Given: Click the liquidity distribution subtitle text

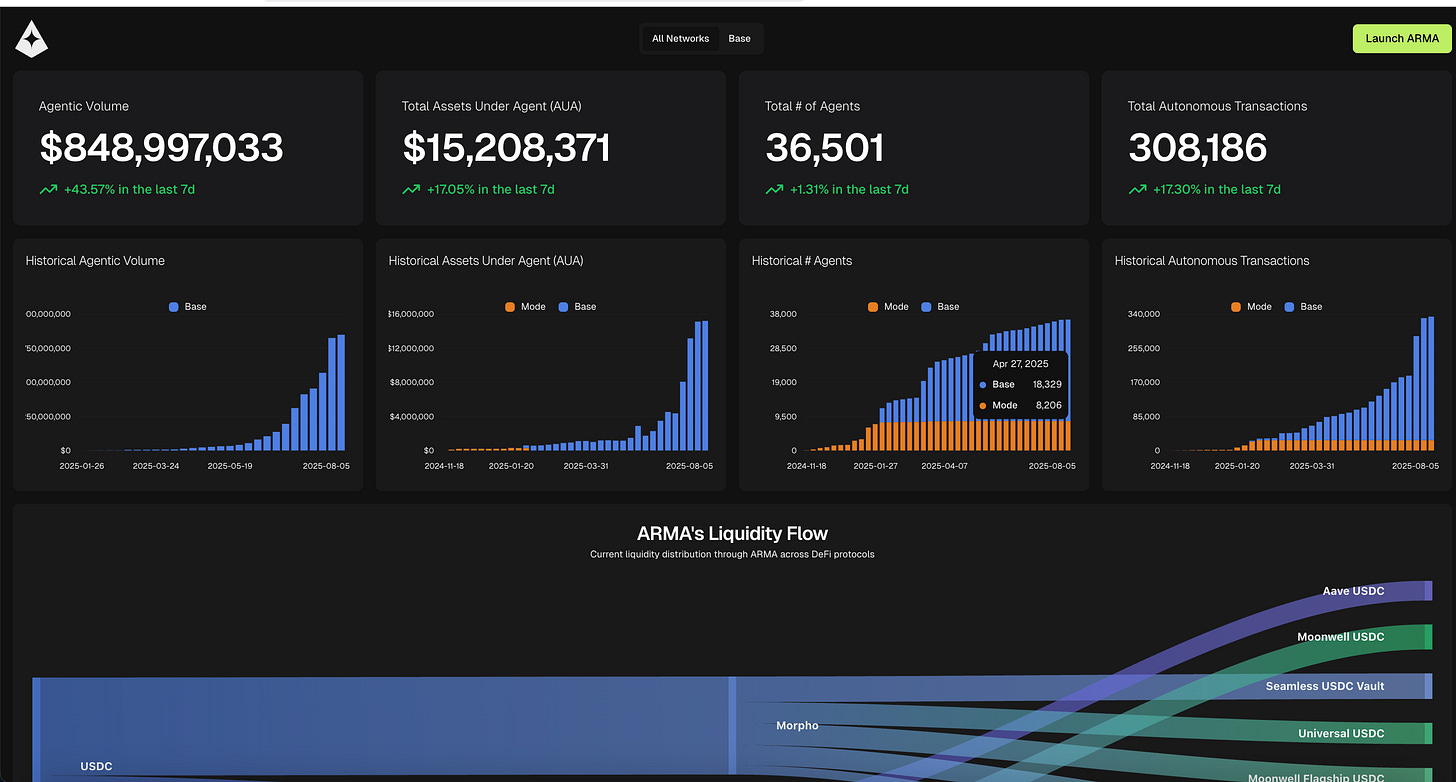Looking at the screenshot, I should tap(732, 554).
